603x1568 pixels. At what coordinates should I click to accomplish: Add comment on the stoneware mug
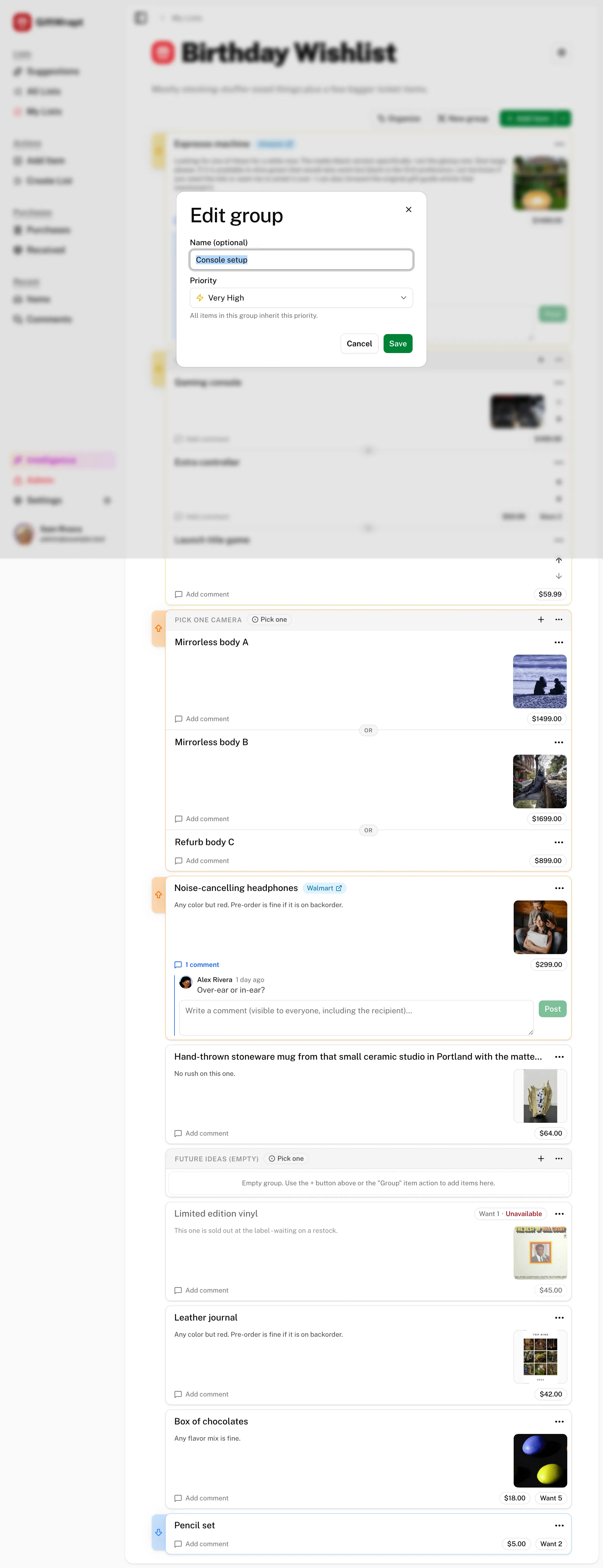pos(201,1133)
